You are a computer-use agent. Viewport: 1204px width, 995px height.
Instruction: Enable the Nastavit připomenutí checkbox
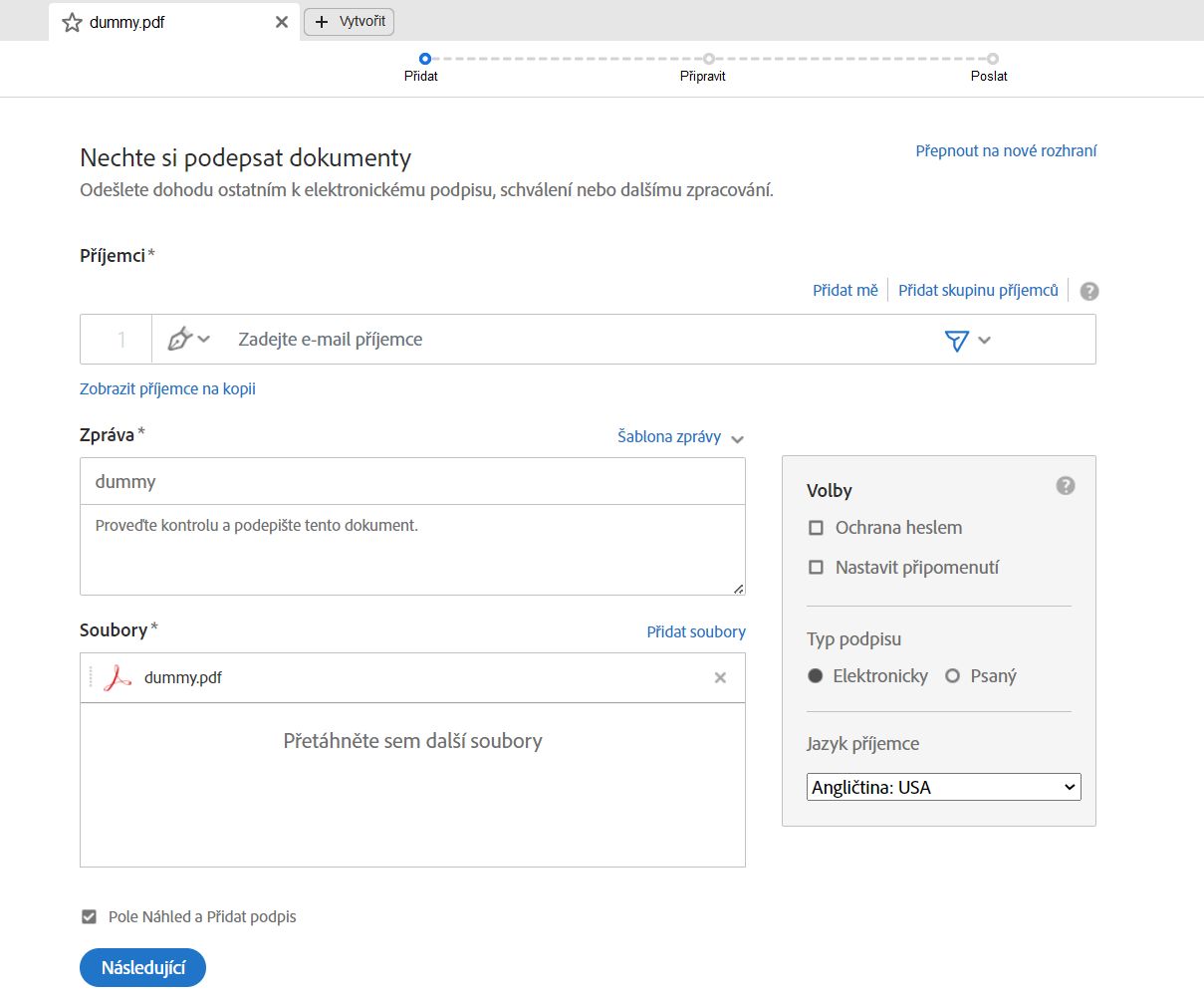[817, 568]
